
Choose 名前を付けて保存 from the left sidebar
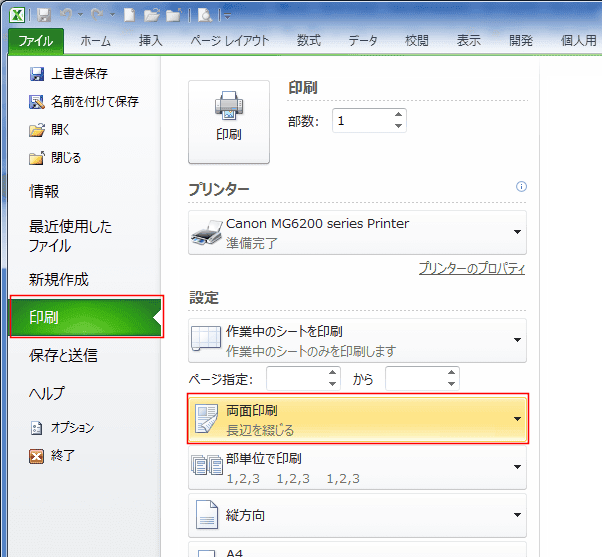84,102
